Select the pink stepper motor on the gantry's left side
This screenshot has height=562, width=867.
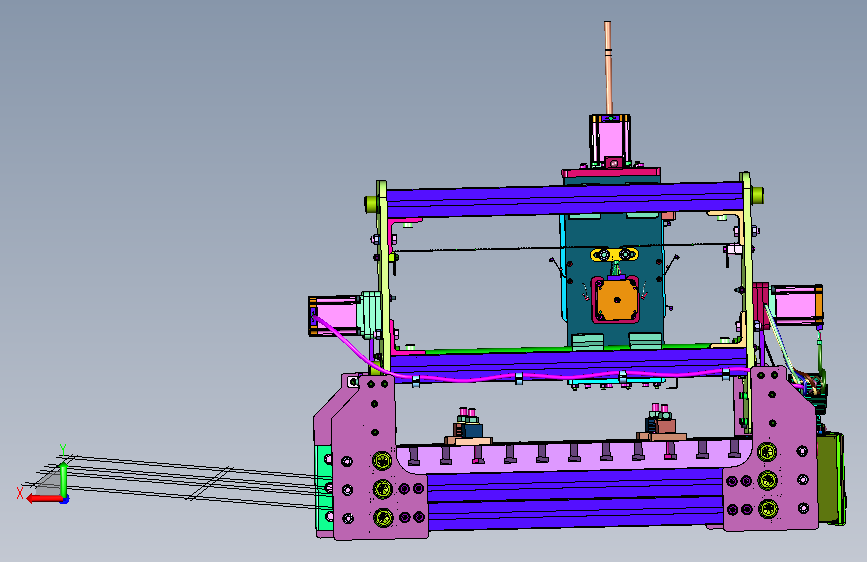[334, 316]
